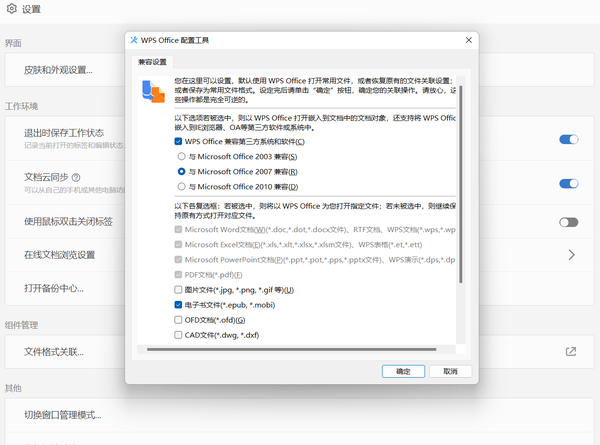Click the dialog's horizontal scrollbar
The height and width of the screenshot is (445, 600).
pyautogui.click(x=292, y=349)
